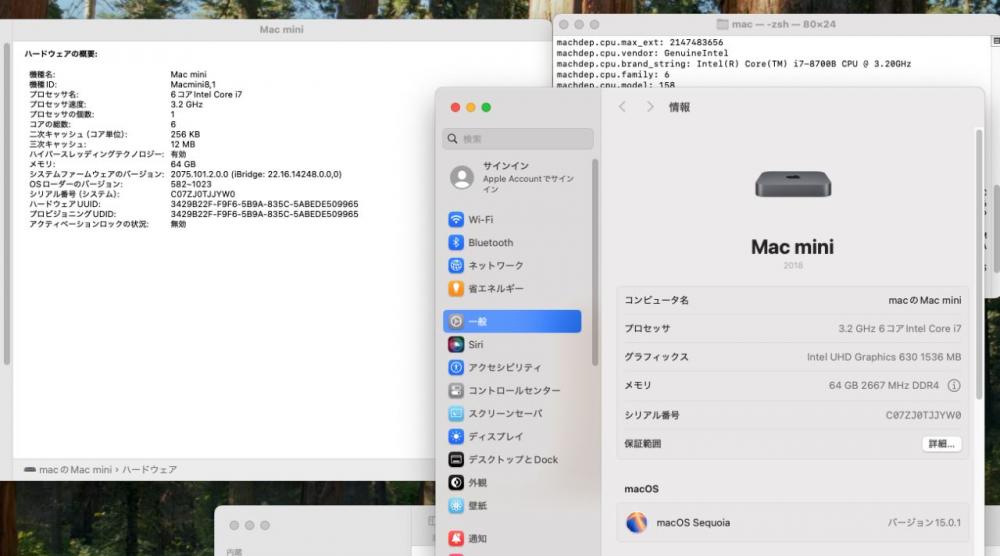This screenshot has width=1000, height=556.
Task: Click the memory info circle icon
Action: (x=954, y=385)
